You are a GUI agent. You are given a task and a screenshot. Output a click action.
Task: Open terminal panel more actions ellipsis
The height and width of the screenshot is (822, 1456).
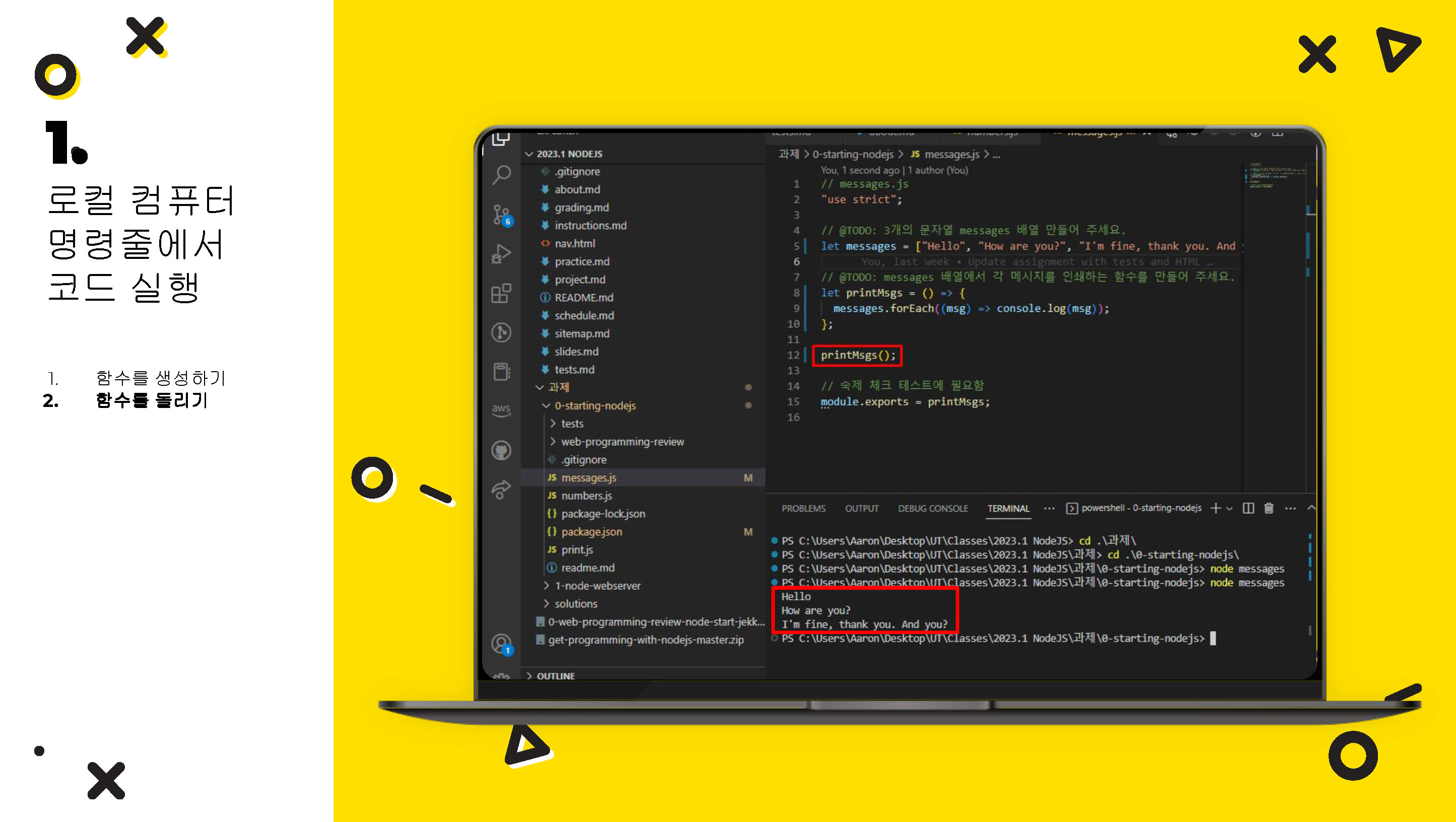(x=1290, y=508)
